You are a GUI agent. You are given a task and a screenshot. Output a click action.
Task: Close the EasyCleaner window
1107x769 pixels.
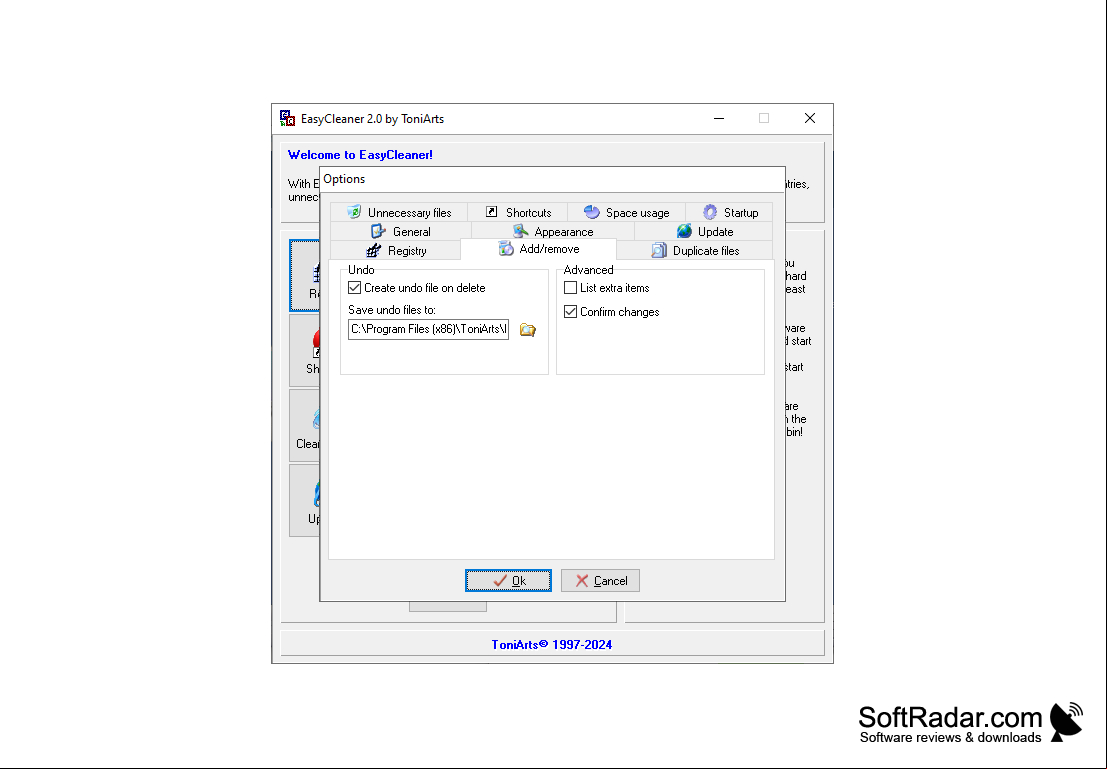[810, 119]
